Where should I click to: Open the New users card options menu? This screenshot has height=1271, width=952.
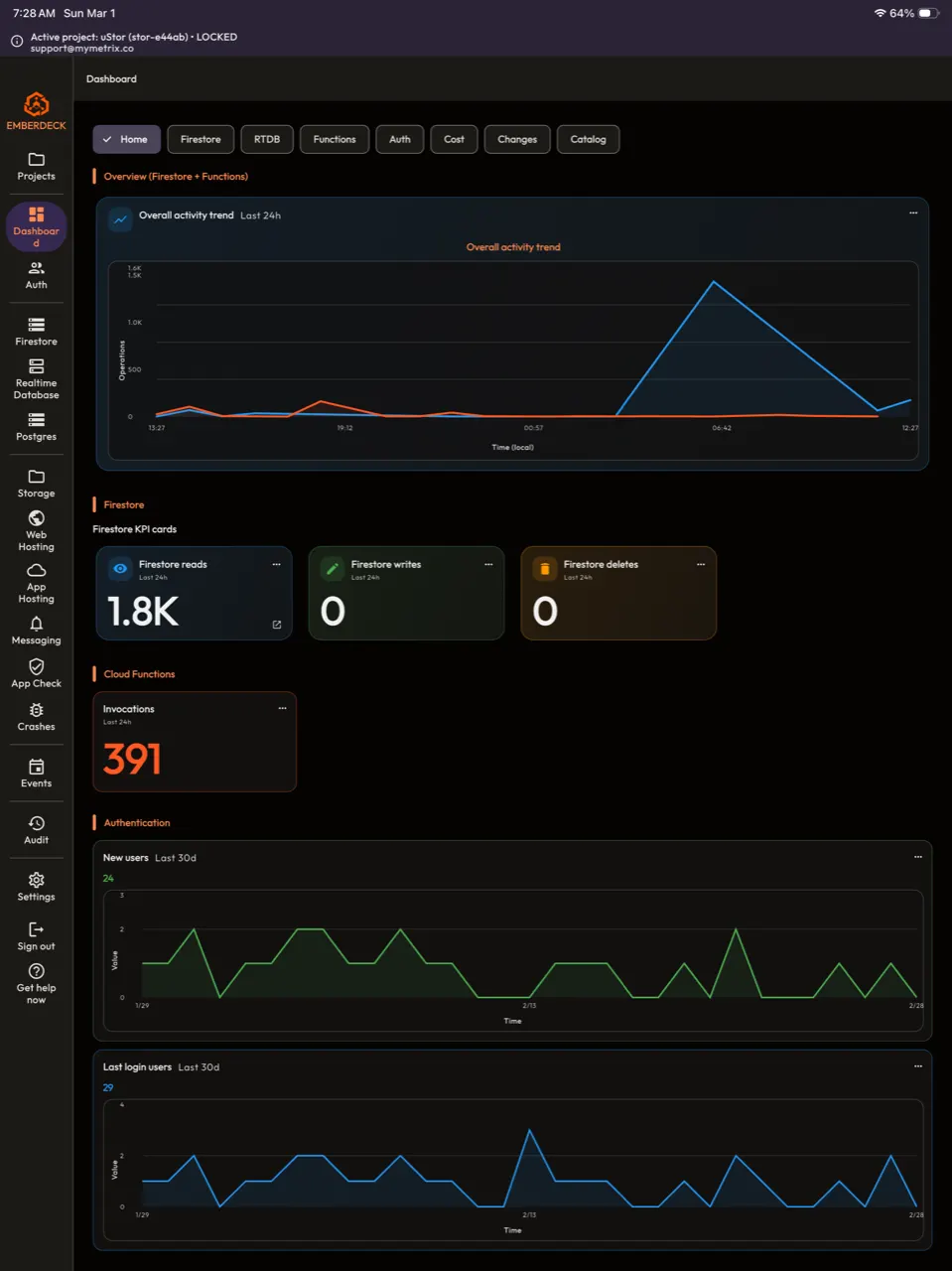pos(916,857)
